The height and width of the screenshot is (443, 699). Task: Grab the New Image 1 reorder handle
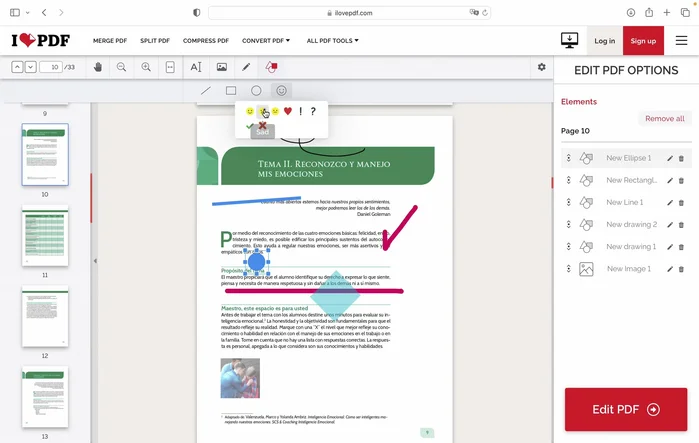(568, 269)
